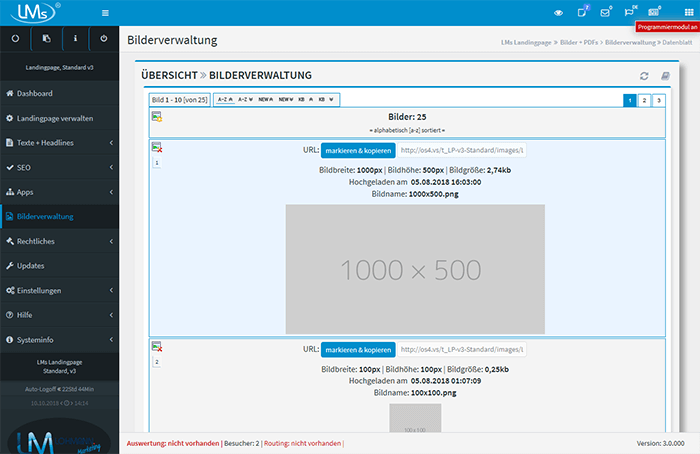Open Datenblatt breadcrumb link
700x454 pixels.
[x=677, y=42]
